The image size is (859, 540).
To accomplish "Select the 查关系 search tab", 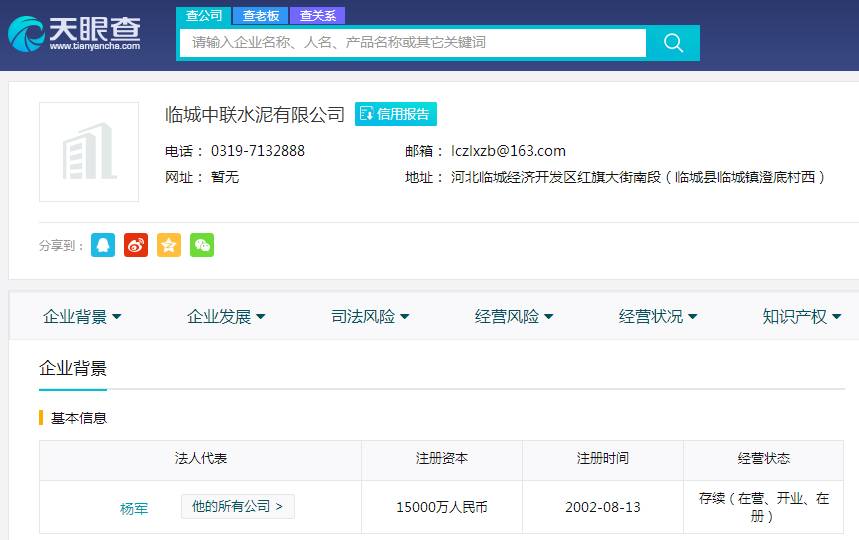I will [318, 15].
